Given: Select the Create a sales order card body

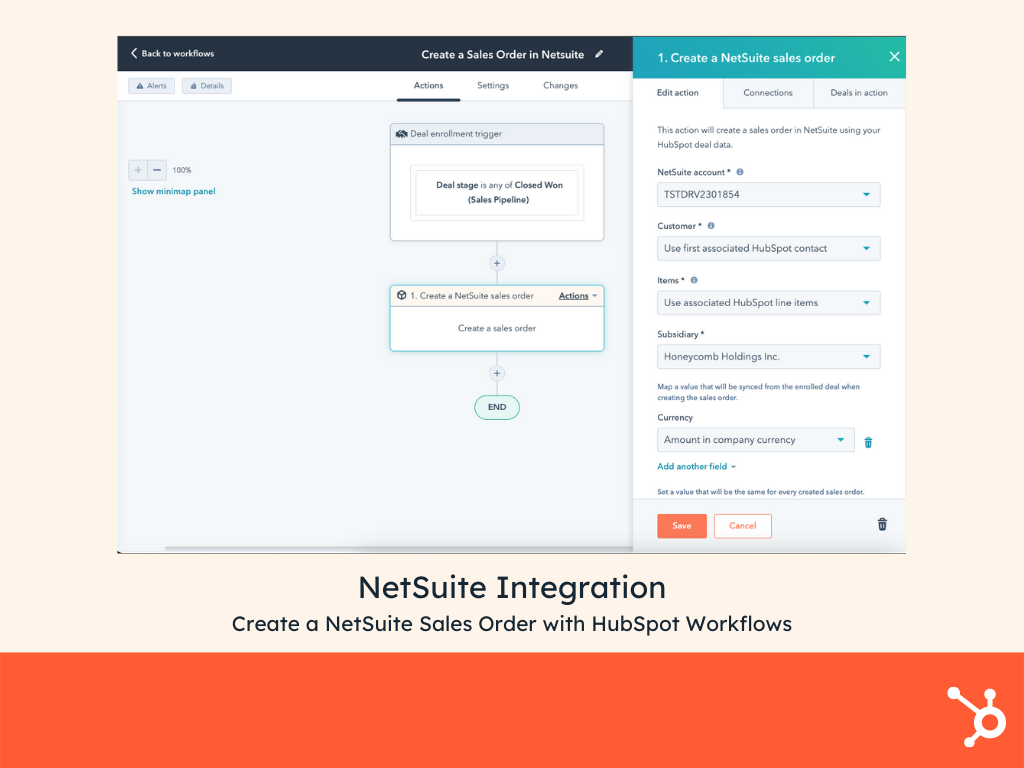Looking at the screenshot, I should [x=497, y=328].
